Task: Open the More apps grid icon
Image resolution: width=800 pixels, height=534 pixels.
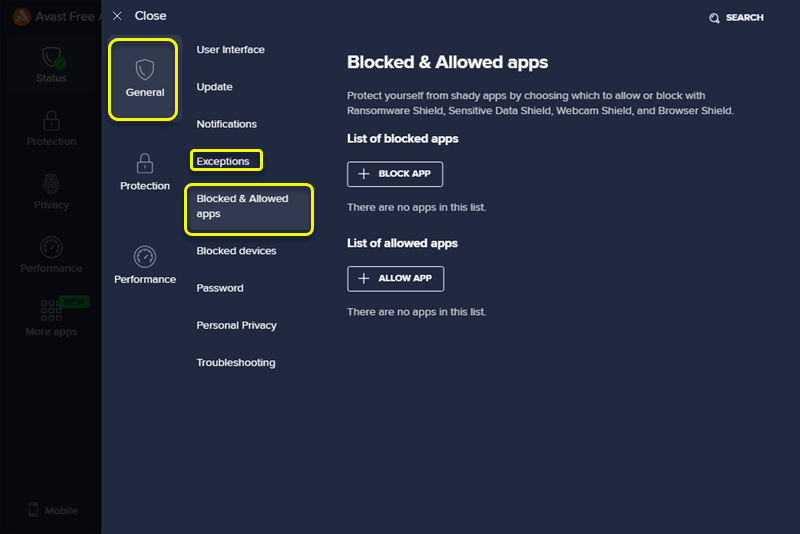Action: click(x=51, y=310)
